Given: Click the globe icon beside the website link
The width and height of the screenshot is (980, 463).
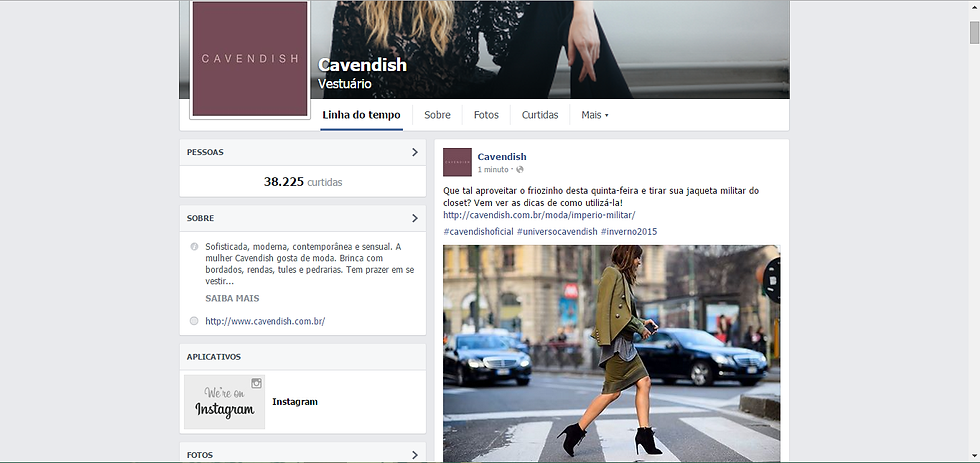Looking at the screenshot, I should (194, 321).
